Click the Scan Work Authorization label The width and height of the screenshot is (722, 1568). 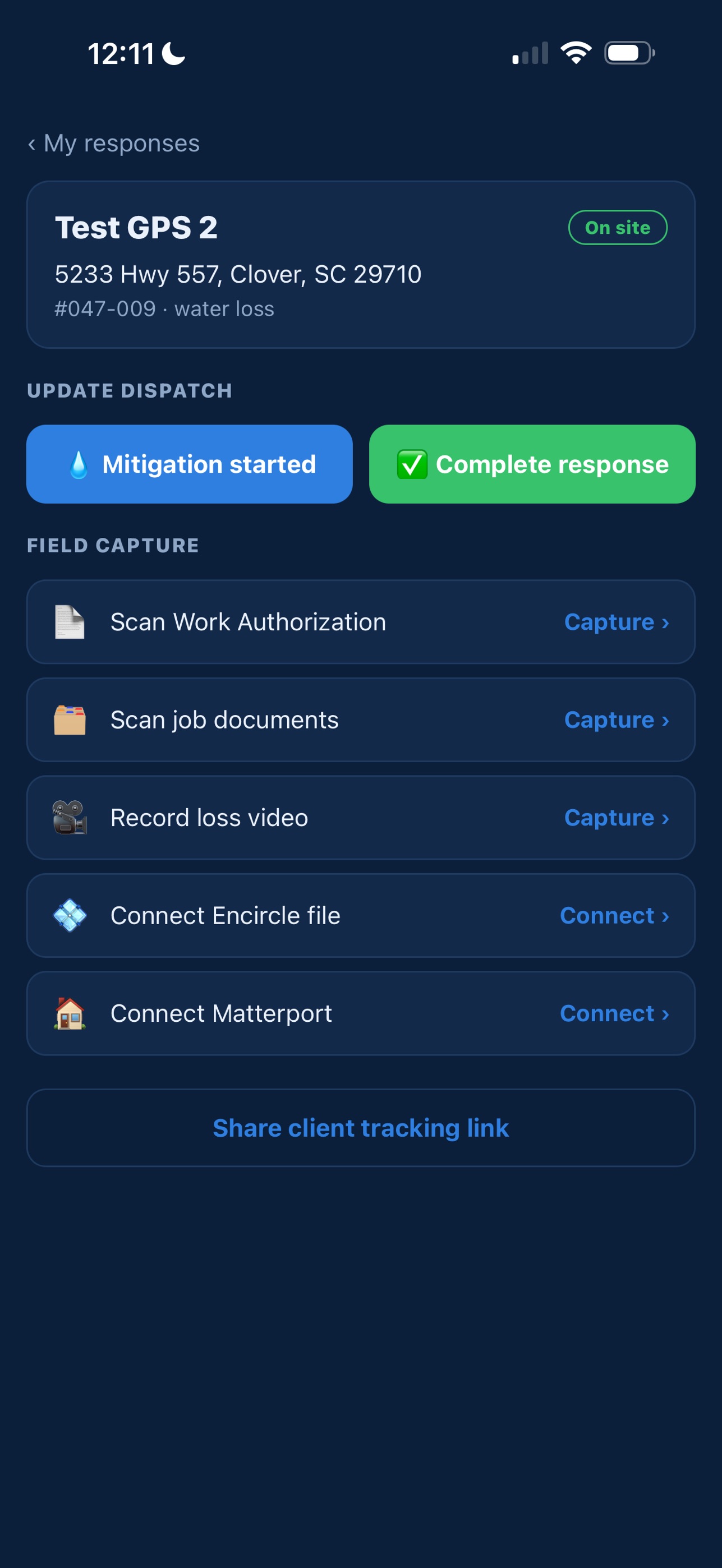(249, 622)
